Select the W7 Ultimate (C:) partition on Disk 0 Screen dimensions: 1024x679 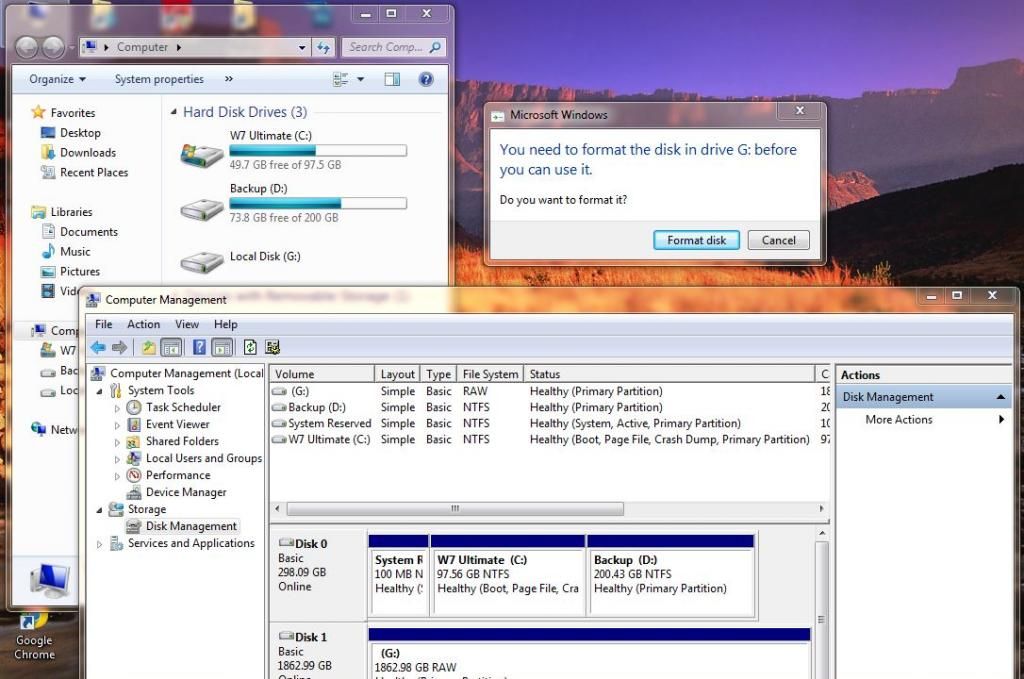pos(507,575)
